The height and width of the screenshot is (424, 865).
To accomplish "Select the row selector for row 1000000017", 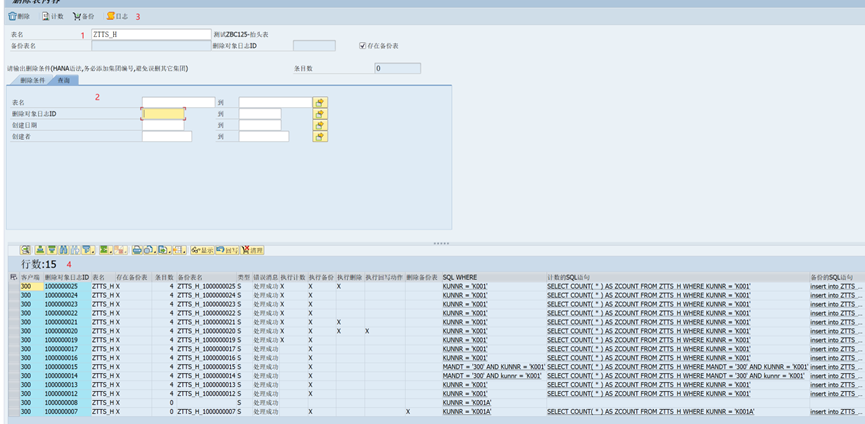I will pos(14,349).
